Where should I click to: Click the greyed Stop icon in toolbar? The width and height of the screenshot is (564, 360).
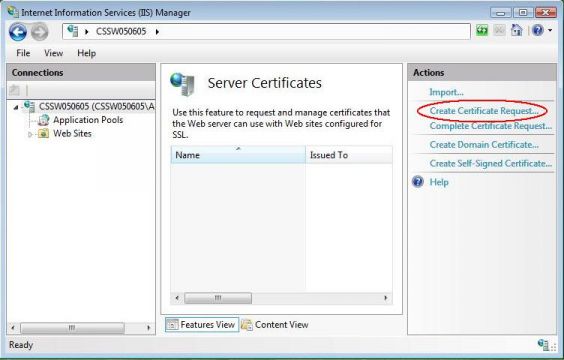[499, 31]
